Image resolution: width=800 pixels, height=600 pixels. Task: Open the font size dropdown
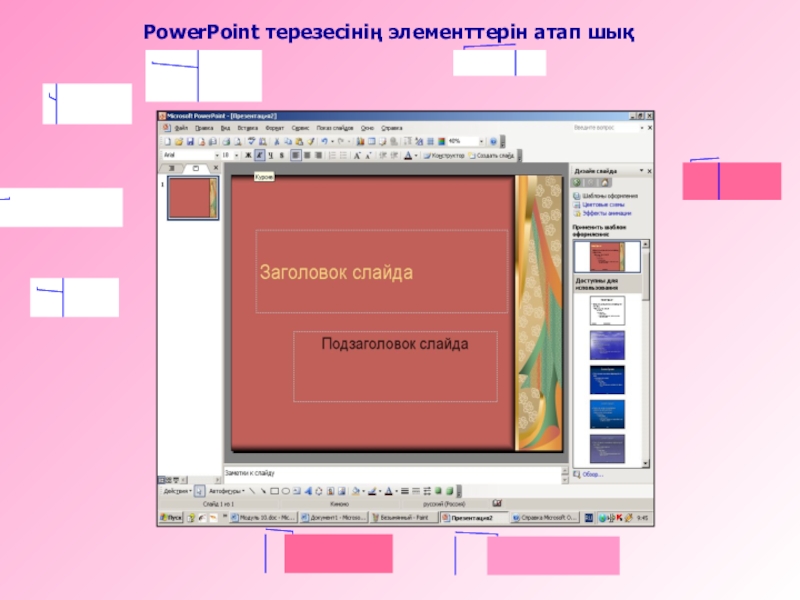[236, 156]
